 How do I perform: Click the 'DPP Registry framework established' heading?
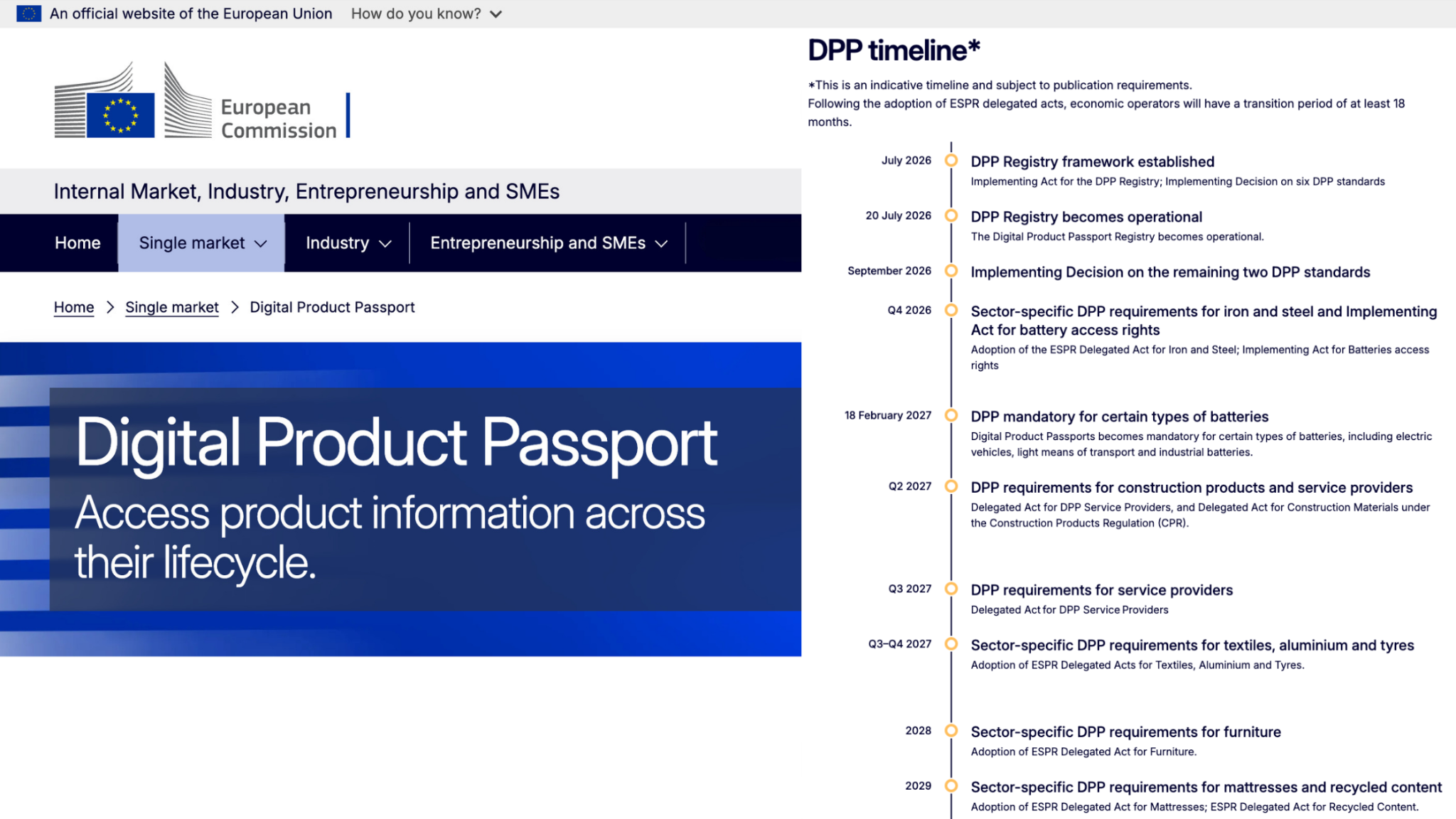coord(1093,162)
